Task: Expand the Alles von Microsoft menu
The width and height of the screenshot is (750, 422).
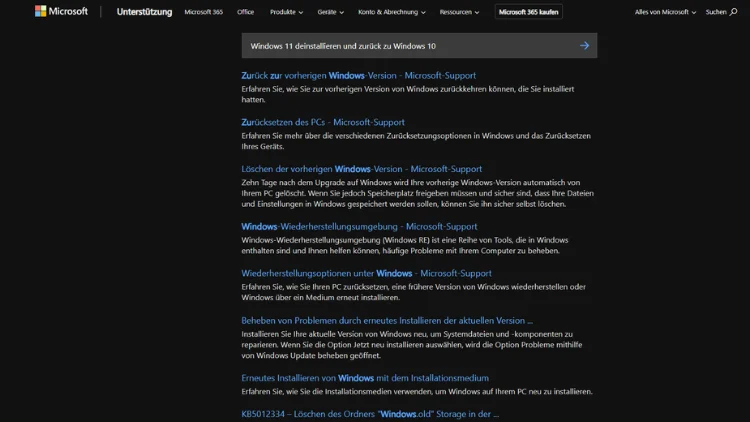Action: click(665, 12)
